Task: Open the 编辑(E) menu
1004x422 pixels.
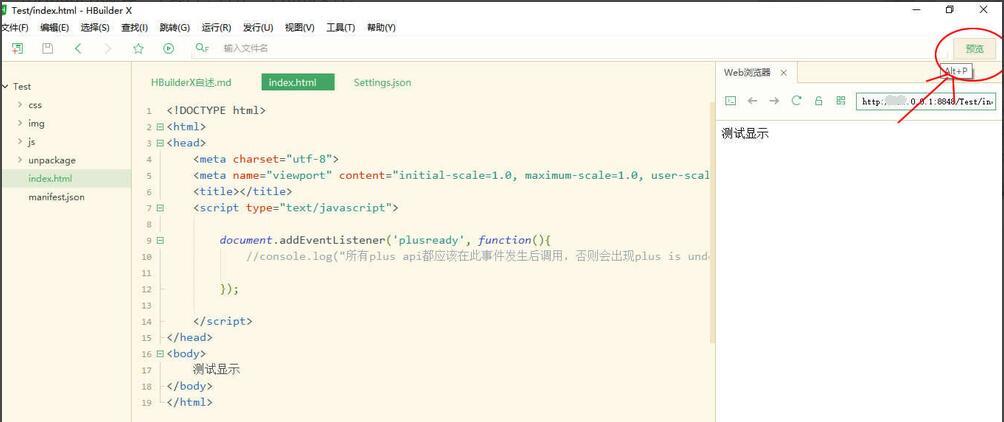Action: click(54, 28)
